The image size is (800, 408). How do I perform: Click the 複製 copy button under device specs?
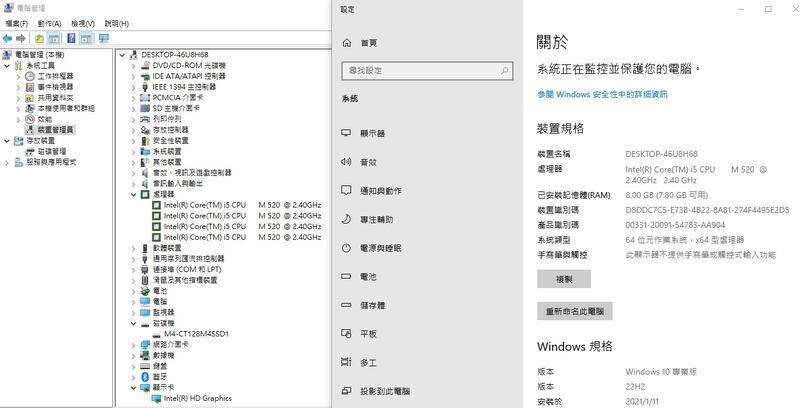pos(564,279)
